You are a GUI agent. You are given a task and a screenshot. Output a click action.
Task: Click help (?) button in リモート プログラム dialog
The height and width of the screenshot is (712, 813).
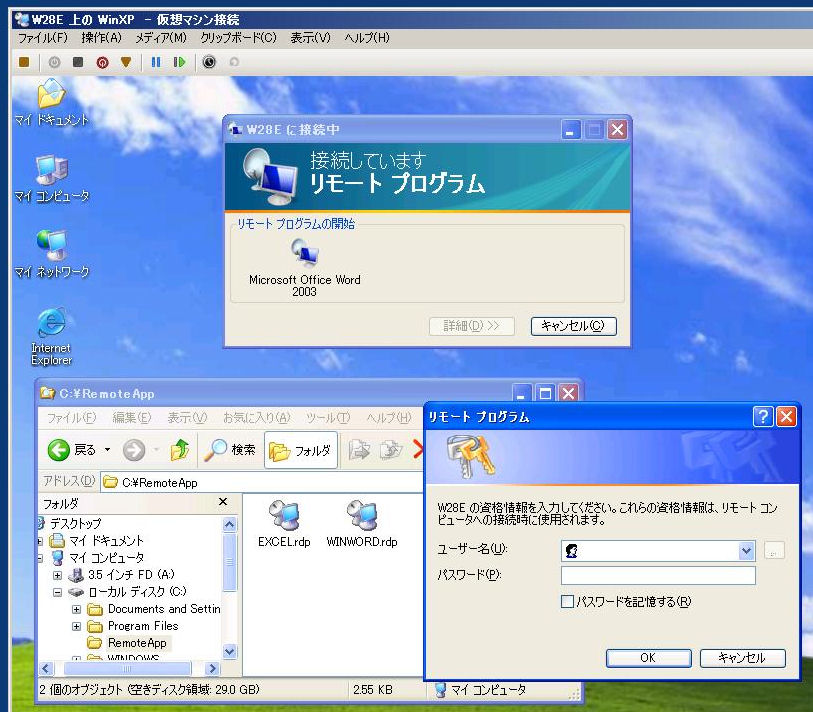pos(763,416)
